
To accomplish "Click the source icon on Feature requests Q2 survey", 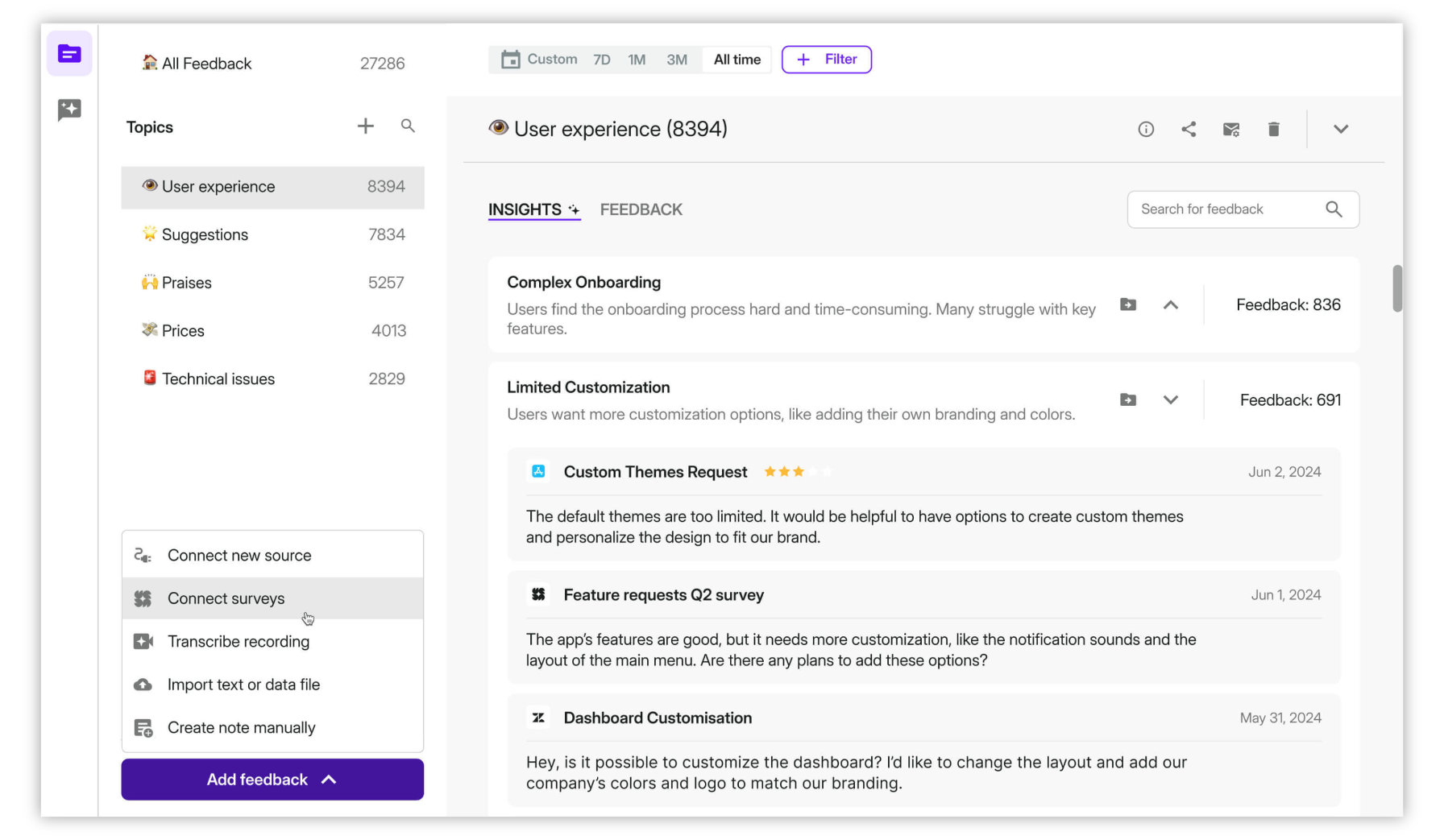I will (538, 594).
